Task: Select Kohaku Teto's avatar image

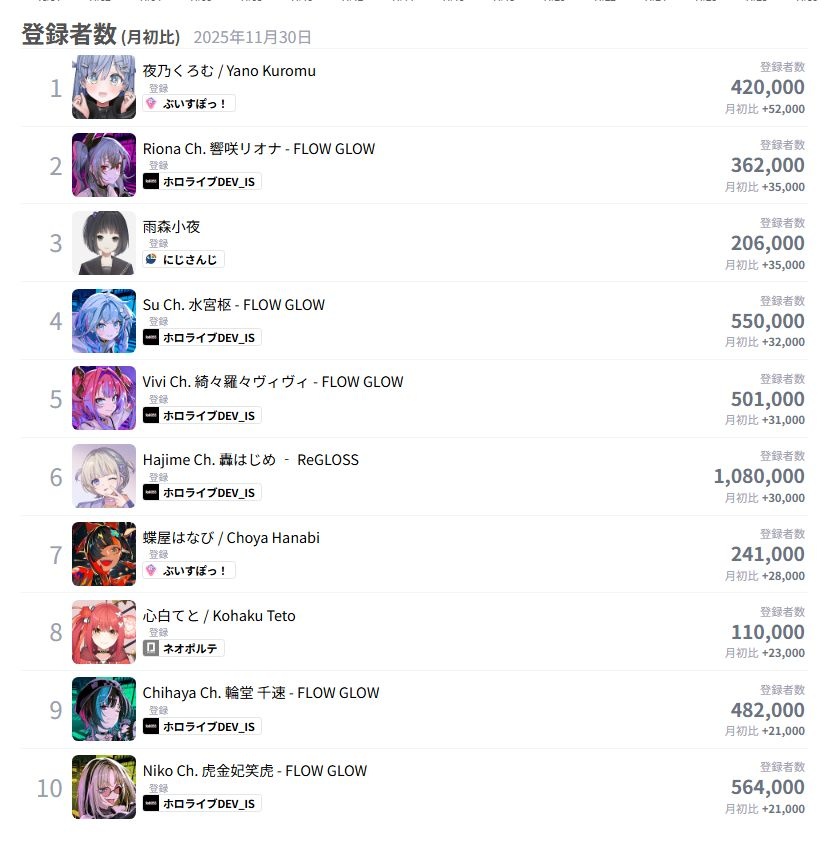Action: click(x=104, y=632)
